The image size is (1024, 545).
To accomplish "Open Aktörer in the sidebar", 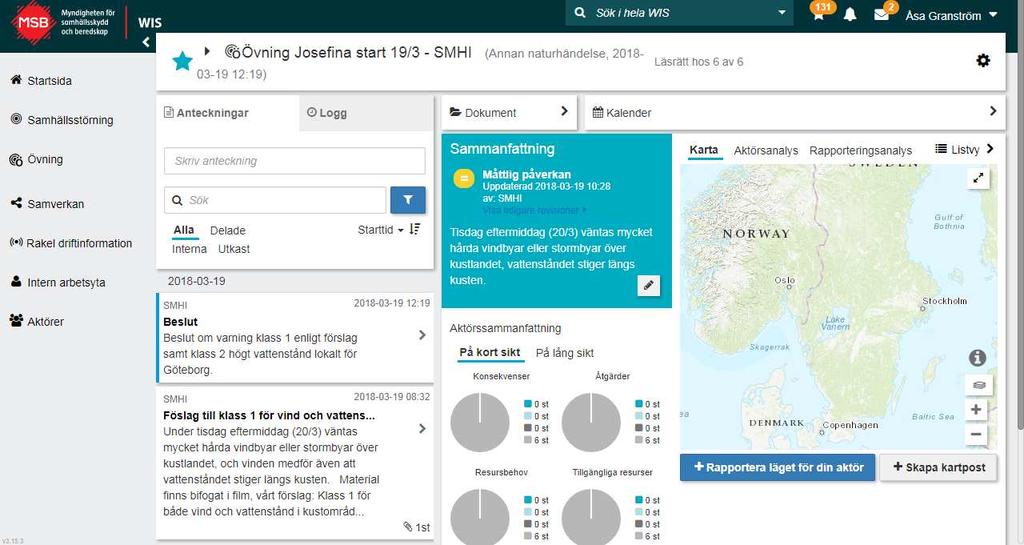I will (37, 321).
